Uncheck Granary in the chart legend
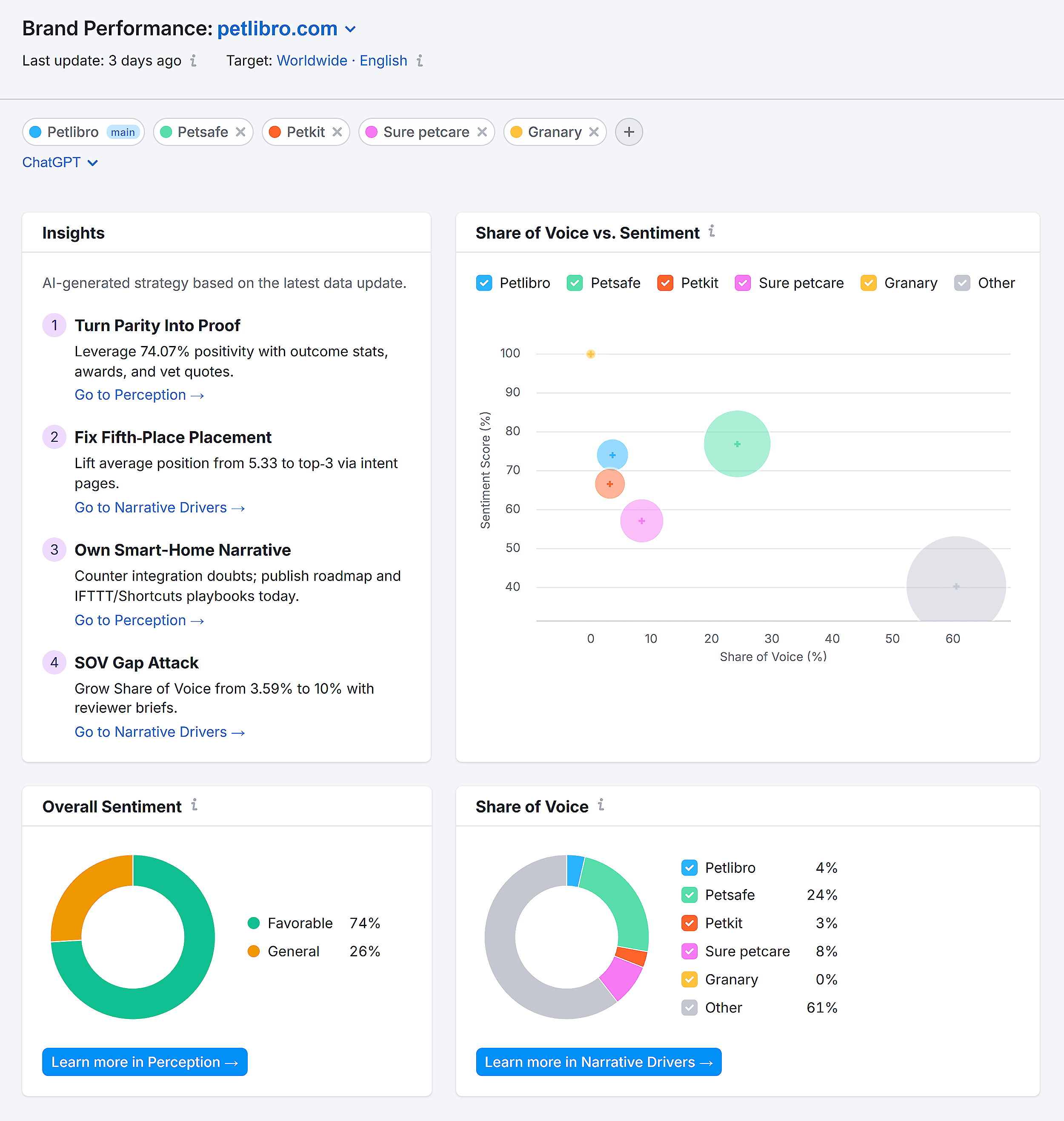1064x1121 pixels. 868,283
